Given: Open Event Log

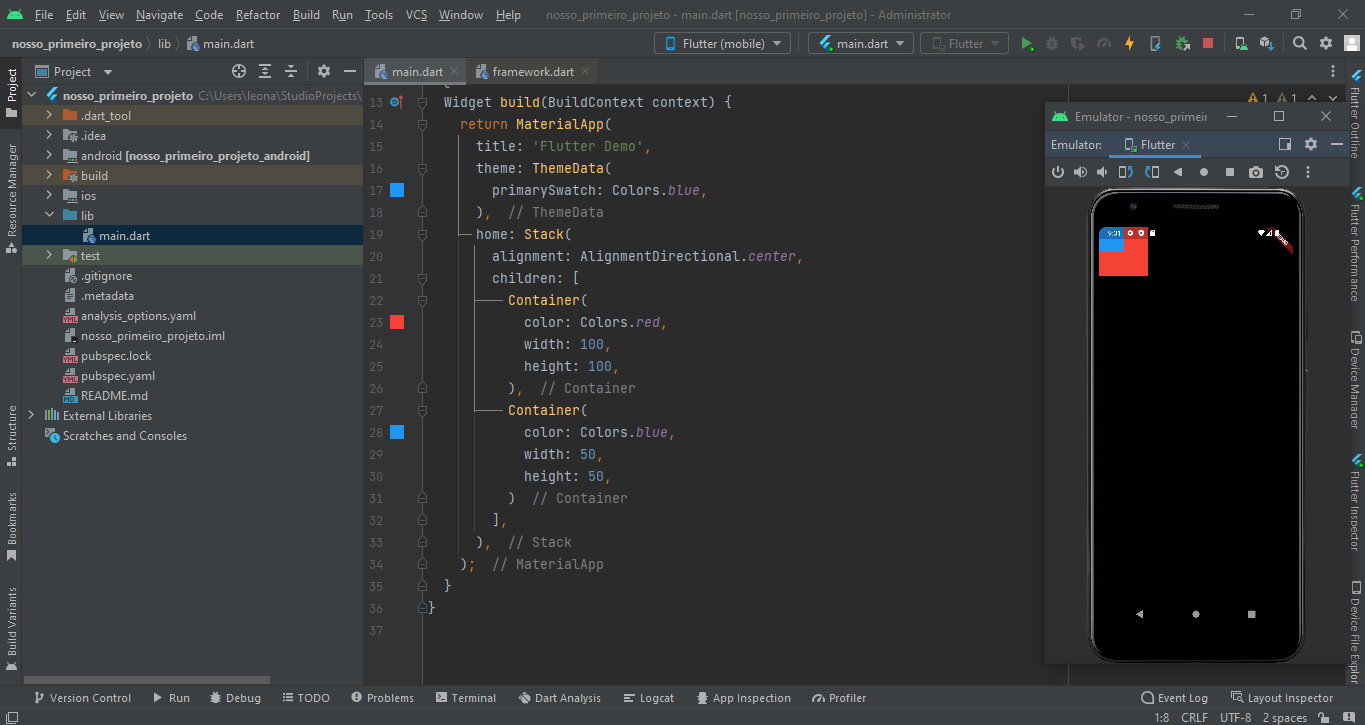Looking at the screenshot, I should pyautogui.click(x=1174, y=698).
